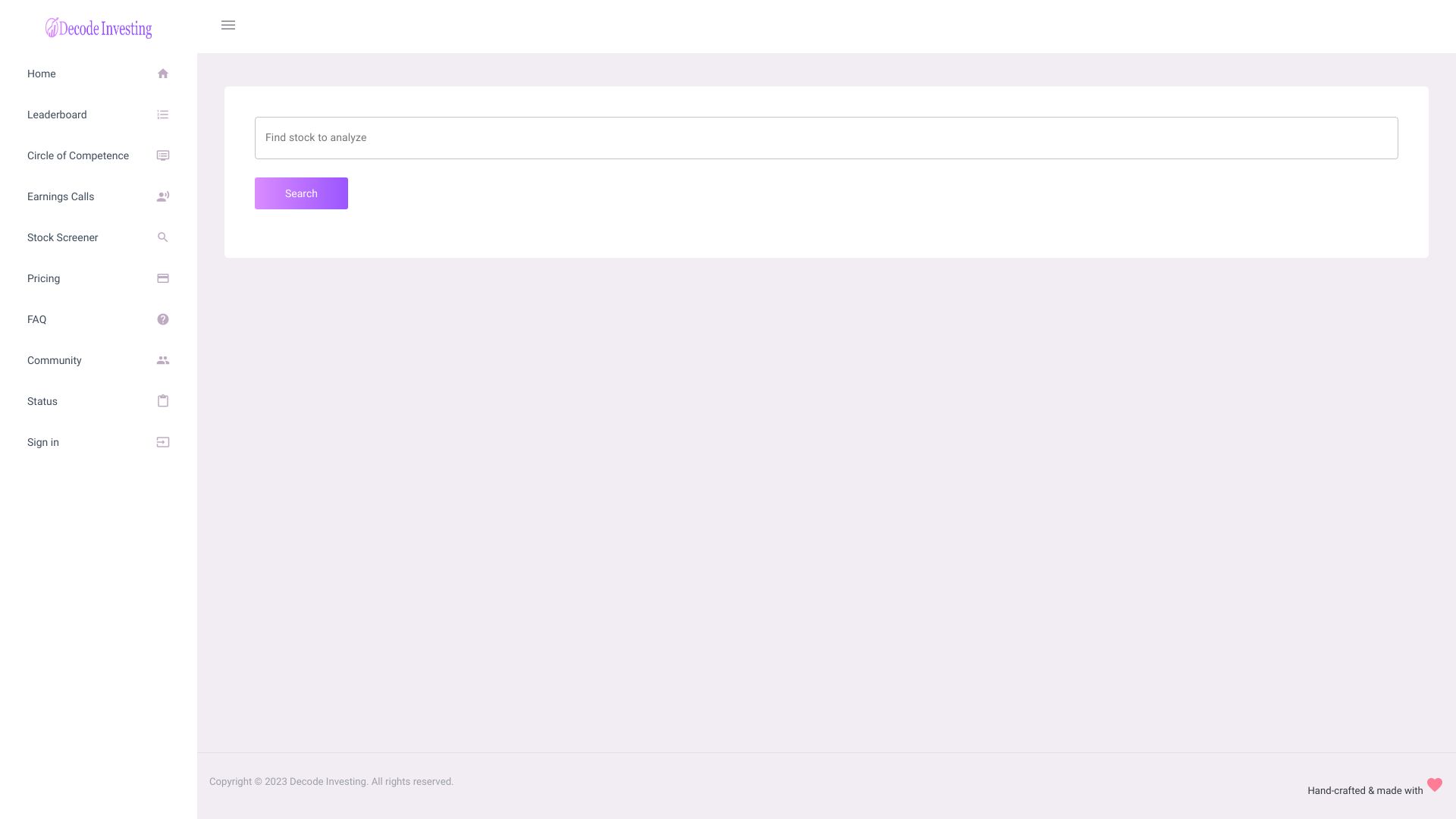Click the Pricing credit card icon
The height and width of the screenshot is (819, 1456).
[x=163, y=278]
